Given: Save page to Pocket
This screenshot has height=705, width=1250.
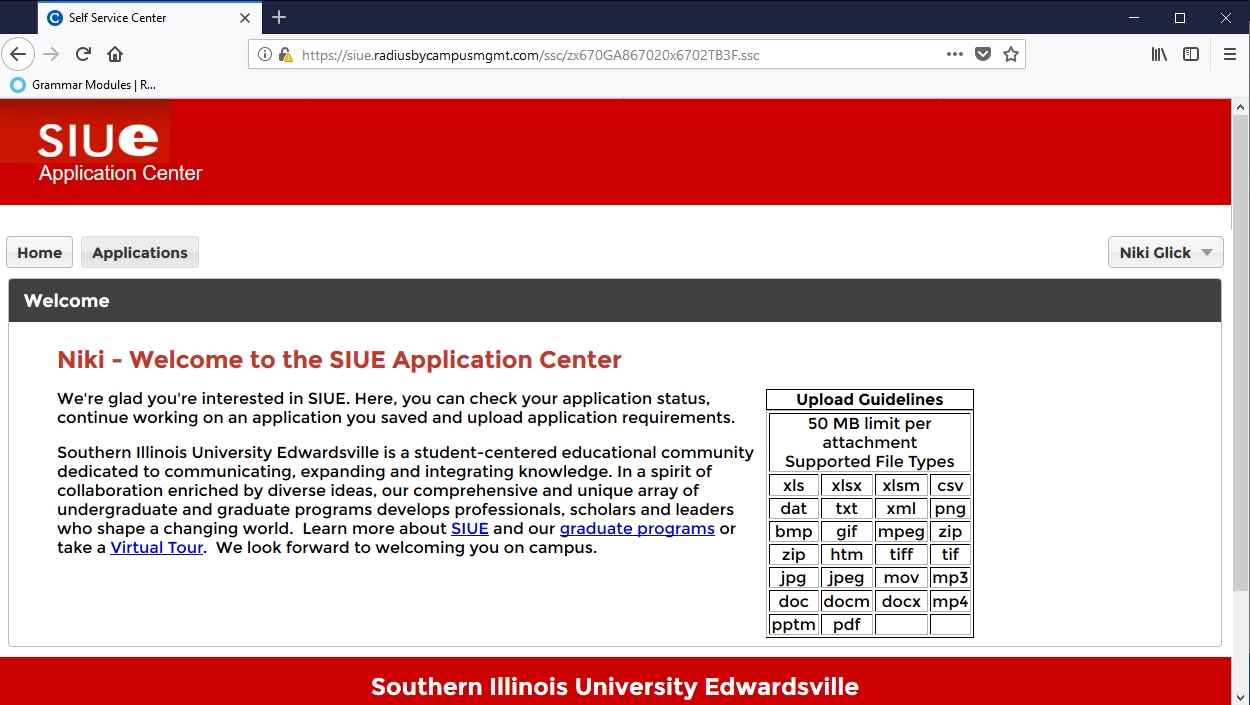Looking at the screenshot, I should click(x=983, y=54).
